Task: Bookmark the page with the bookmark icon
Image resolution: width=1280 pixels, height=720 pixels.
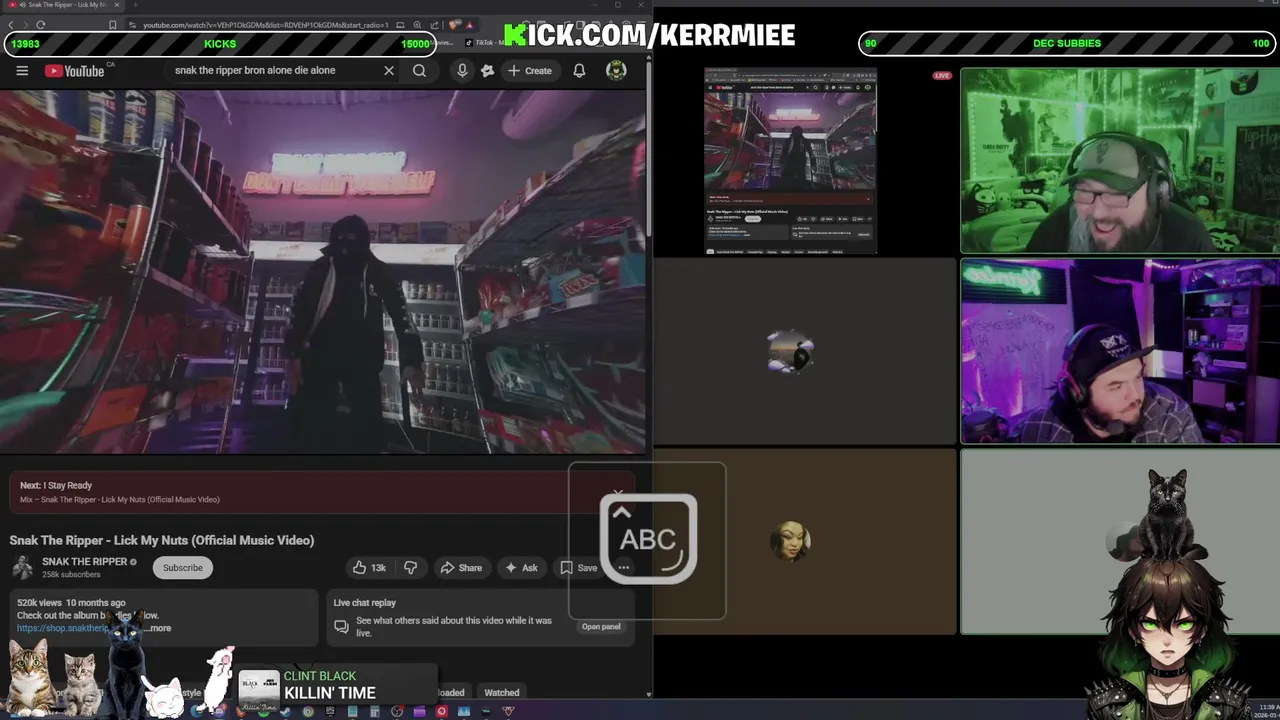Action: click(x=113, y=25)
